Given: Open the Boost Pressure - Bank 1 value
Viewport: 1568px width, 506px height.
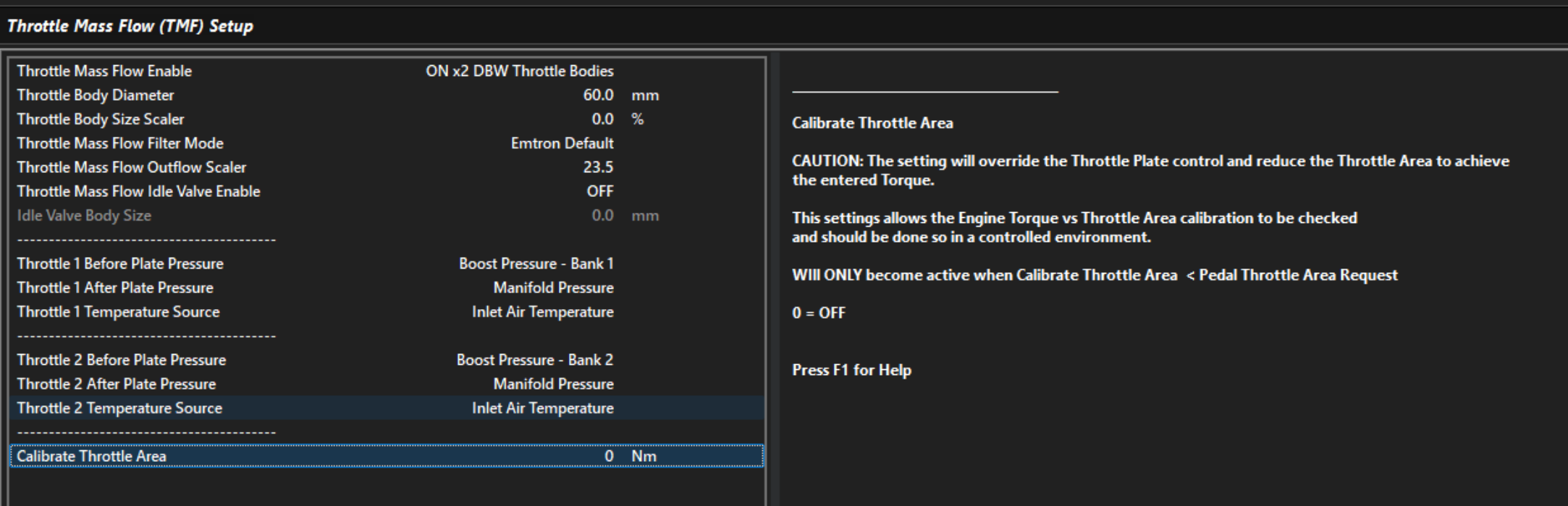Looking at the screenshot, I should click(536, 263).
